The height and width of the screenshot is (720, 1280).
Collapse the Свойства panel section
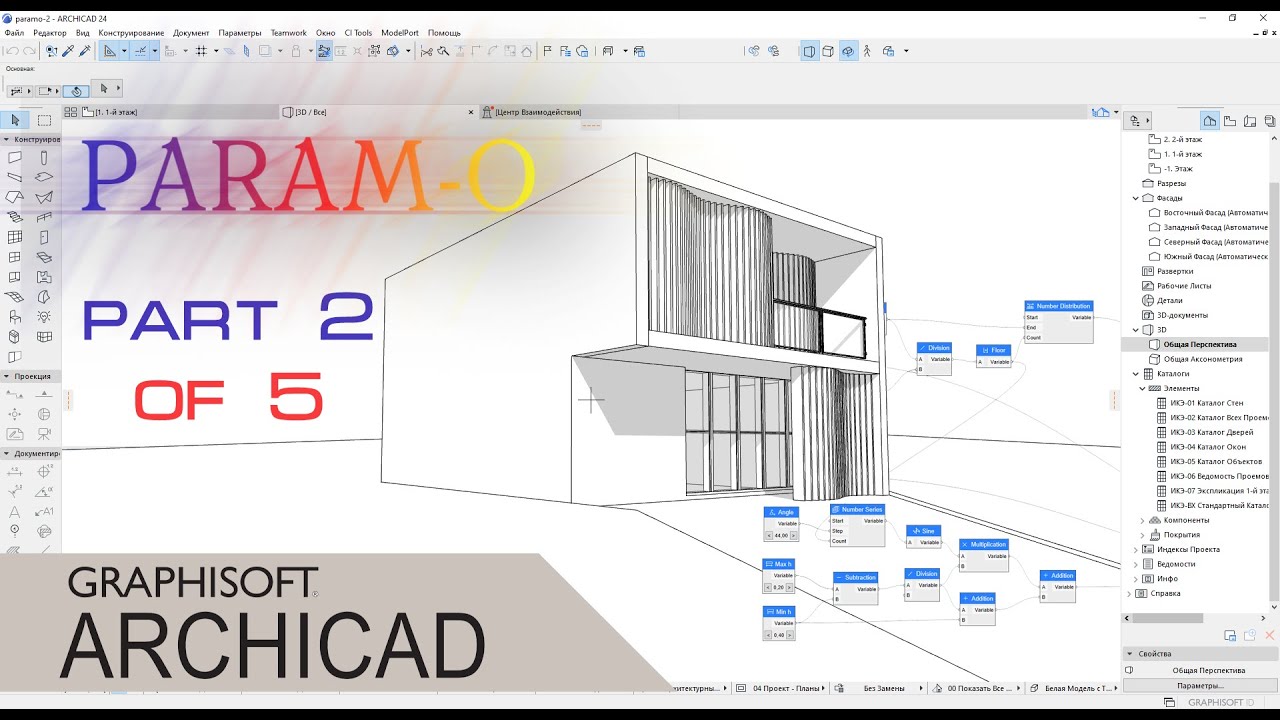[1130, 653]
